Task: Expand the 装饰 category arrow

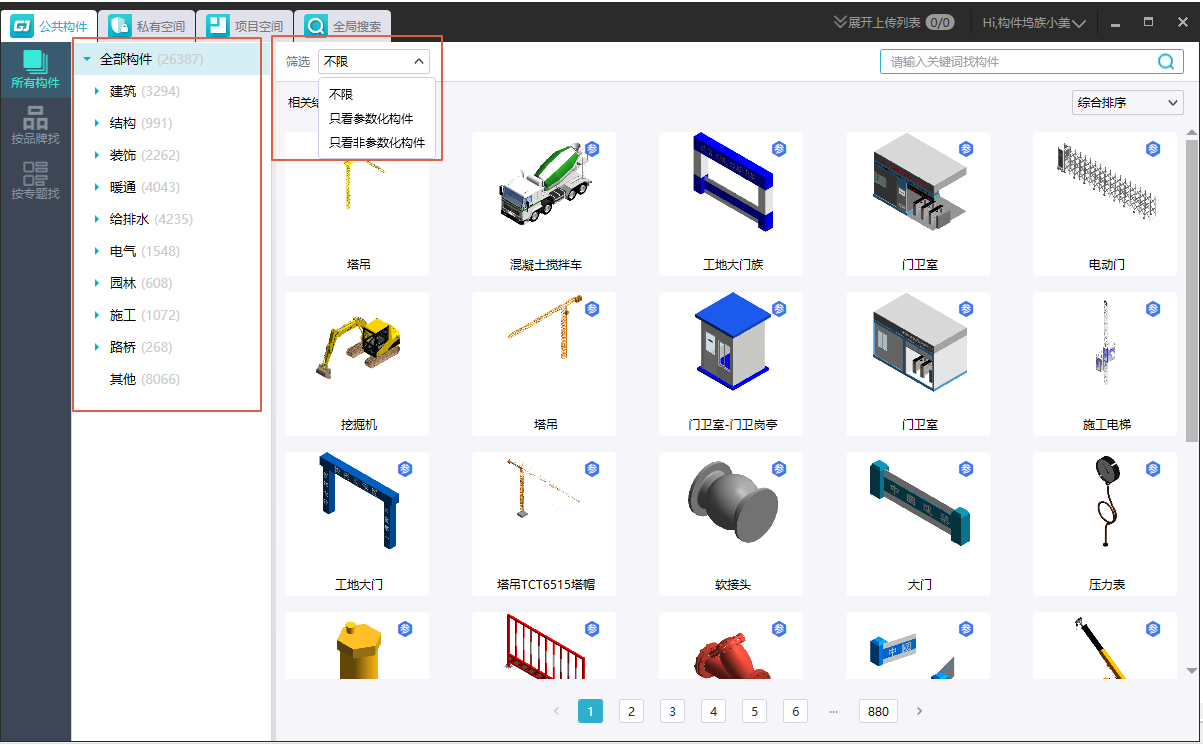Action: point(97,155)
